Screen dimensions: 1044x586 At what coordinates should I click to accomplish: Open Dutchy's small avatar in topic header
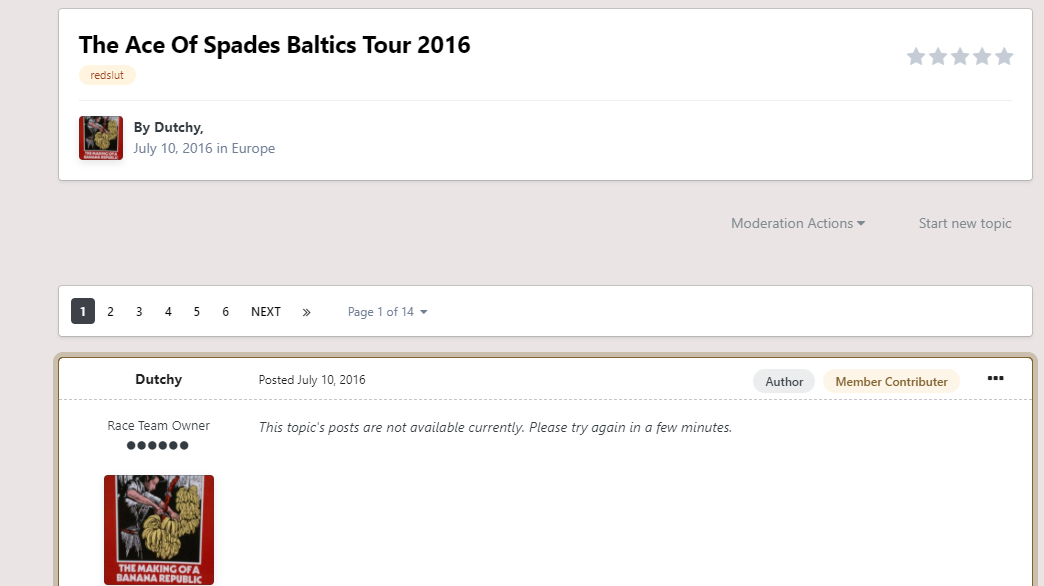pyautogui.click(x=101, y=138)
